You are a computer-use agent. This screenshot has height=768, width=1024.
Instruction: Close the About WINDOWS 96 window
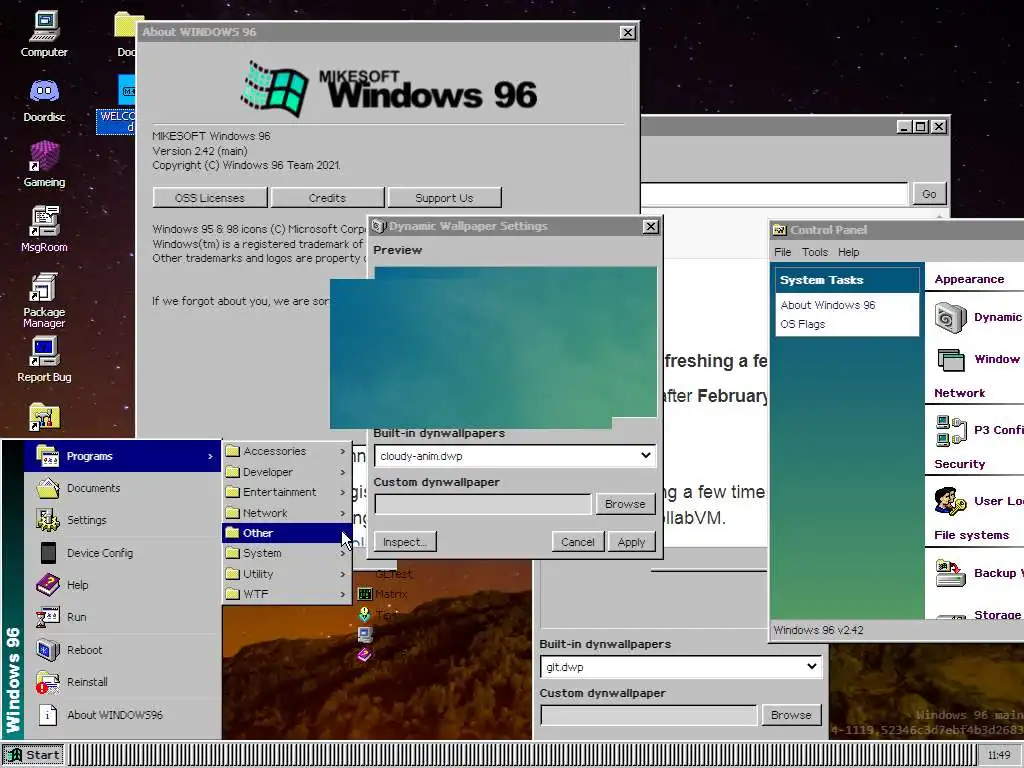[627, 33]
